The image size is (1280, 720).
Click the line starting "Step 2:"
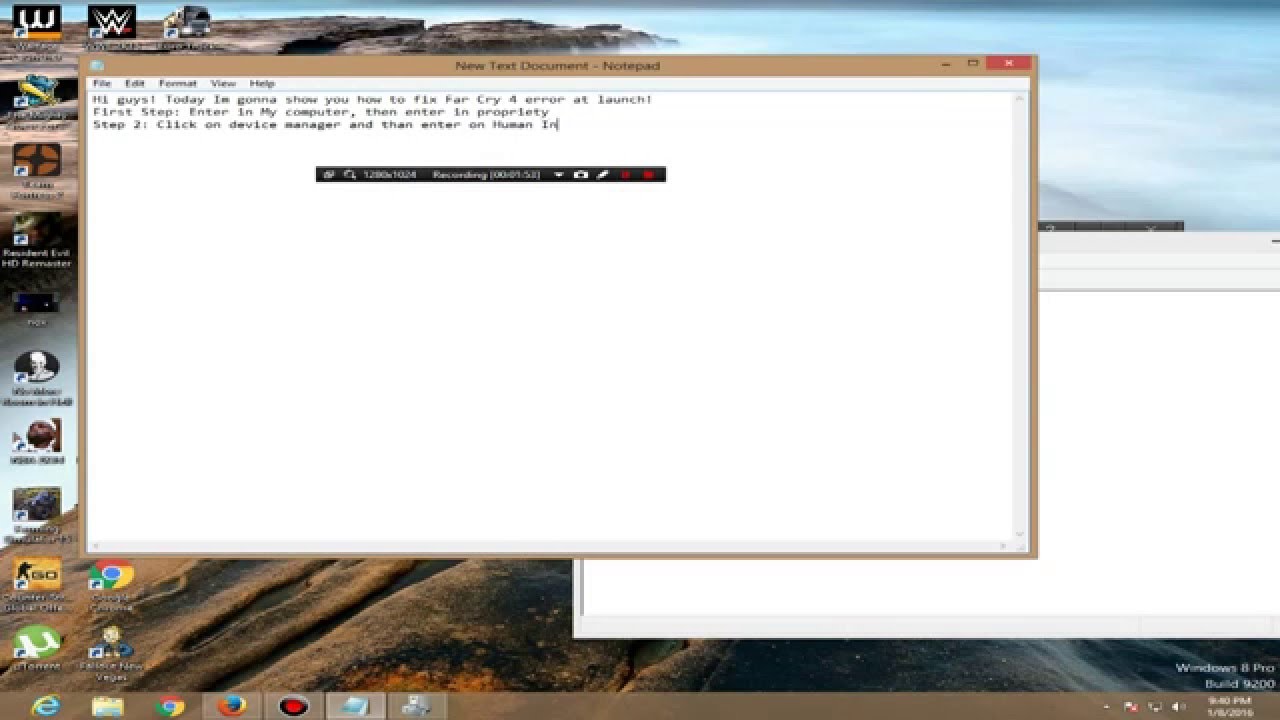(x=325, y=125)
